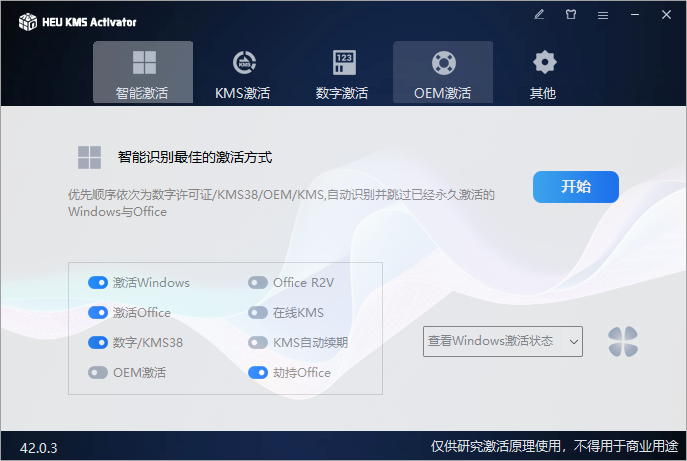This screenshot has height=461, width=687.
Task: Expand the 查看Windows激活状态 dropdown
Action: pos(502,341)
